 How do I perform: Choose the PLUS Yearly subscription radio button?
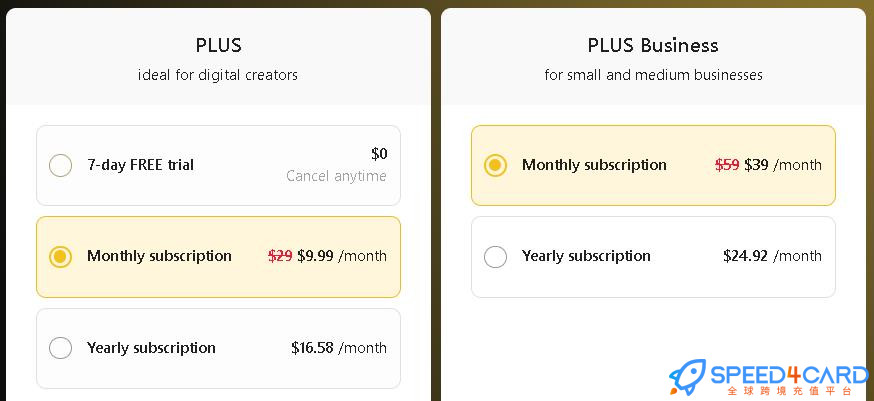pyautogui.click(x=60, y=348)
